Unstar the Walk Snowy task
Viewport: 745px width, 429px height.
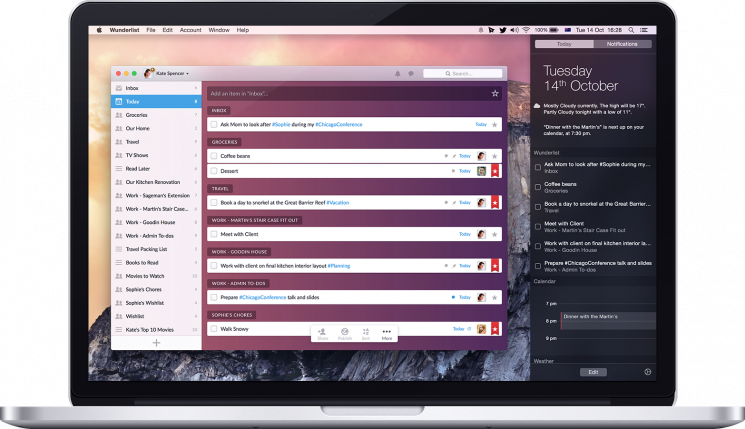click(x=495, y=329)
